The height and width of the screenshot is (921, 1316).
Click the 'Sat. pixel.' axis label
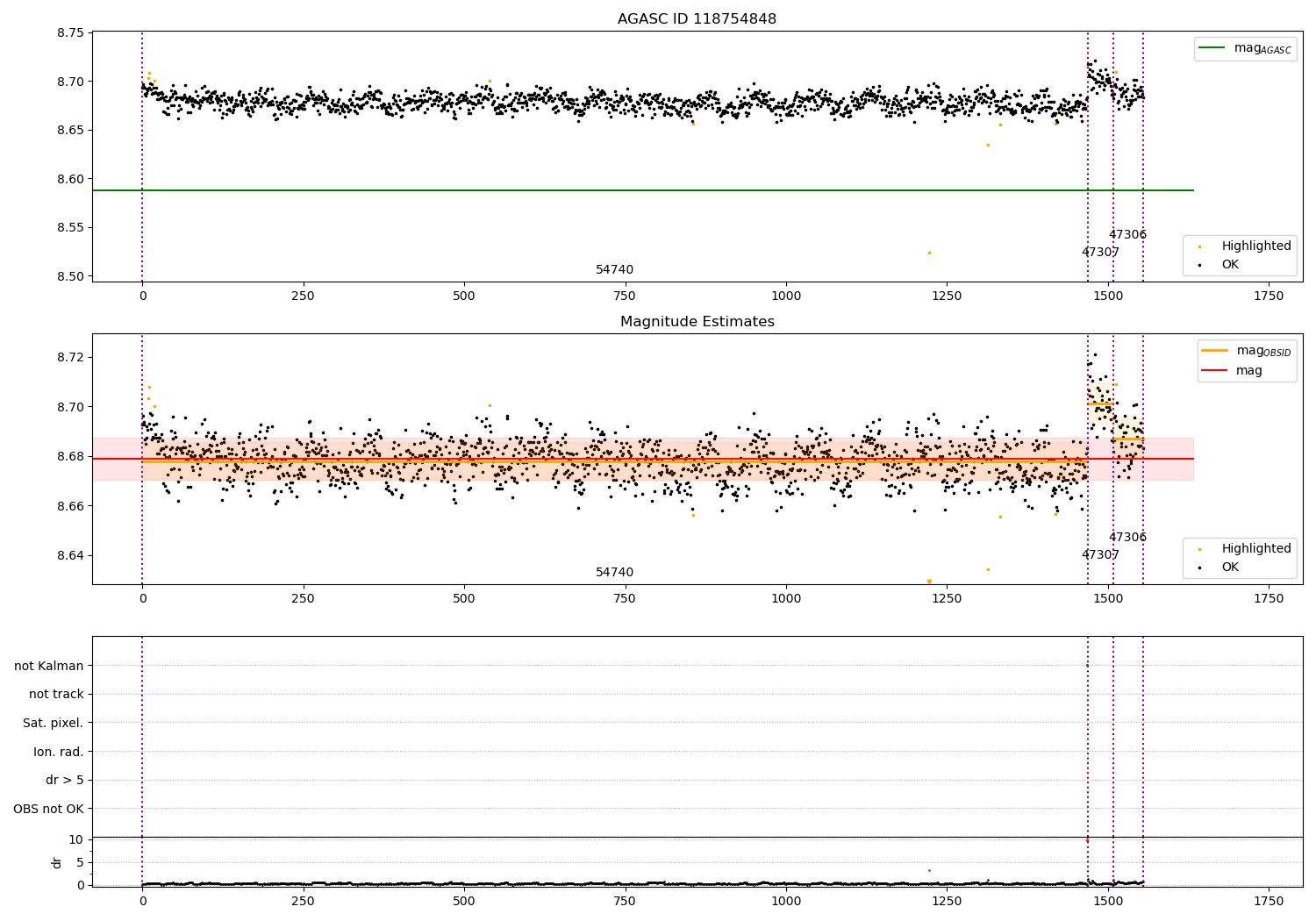point(54,723)
